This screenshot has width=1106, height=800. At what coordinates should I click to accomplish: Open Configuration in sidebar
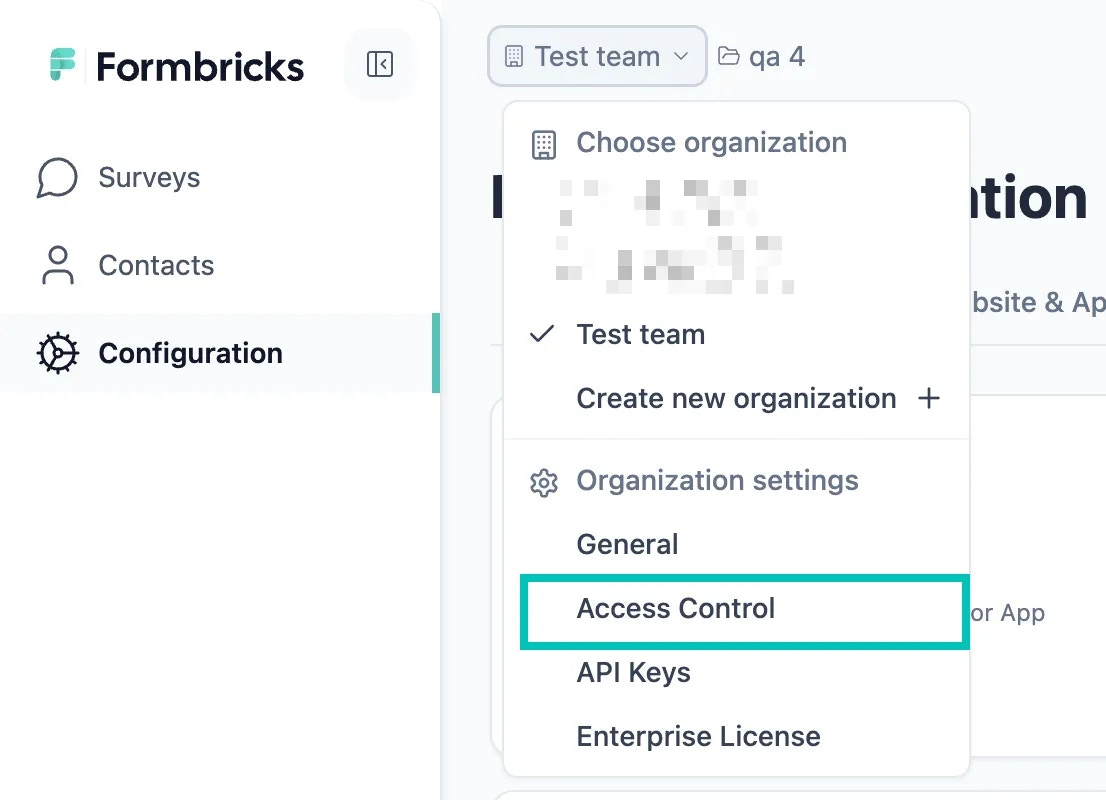[x=190, y=354]
